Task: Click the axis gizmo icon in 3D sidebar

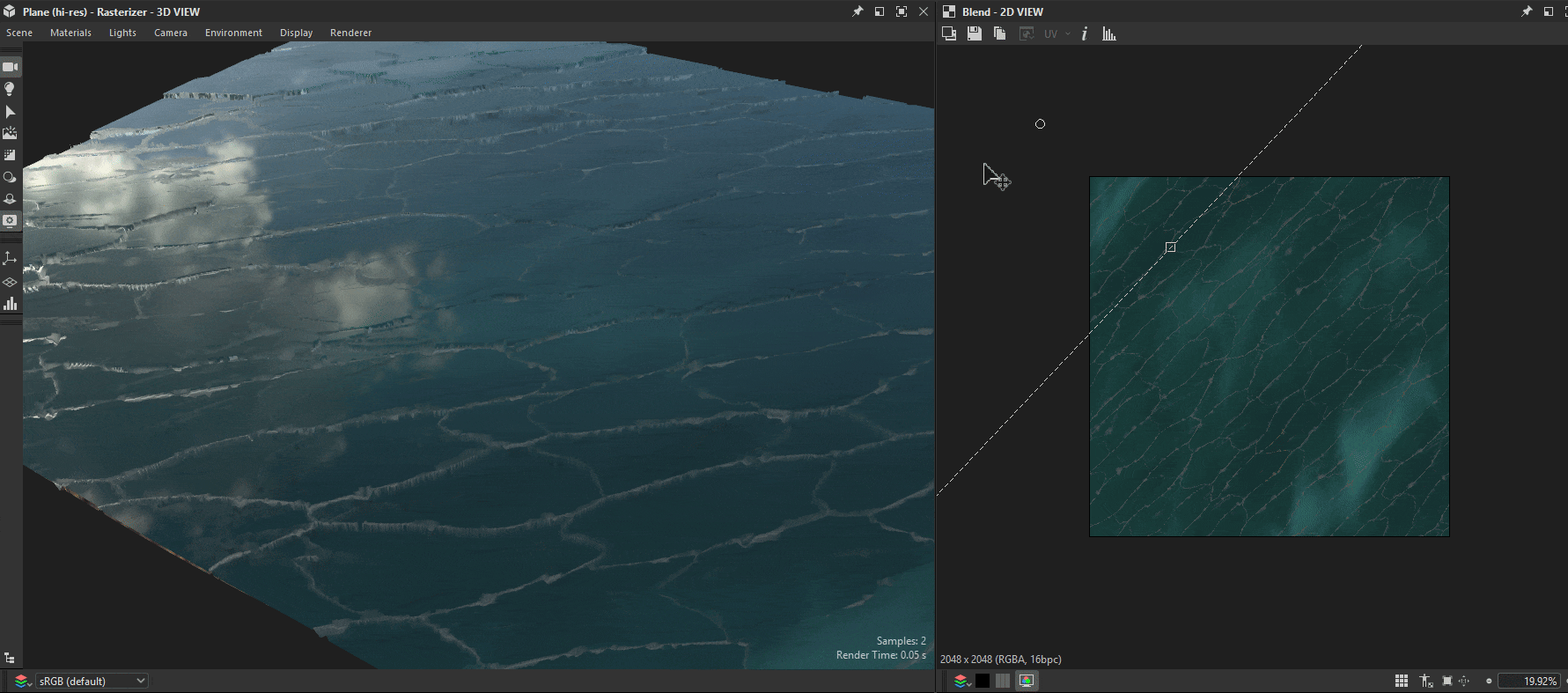Action: coord(10,258)
